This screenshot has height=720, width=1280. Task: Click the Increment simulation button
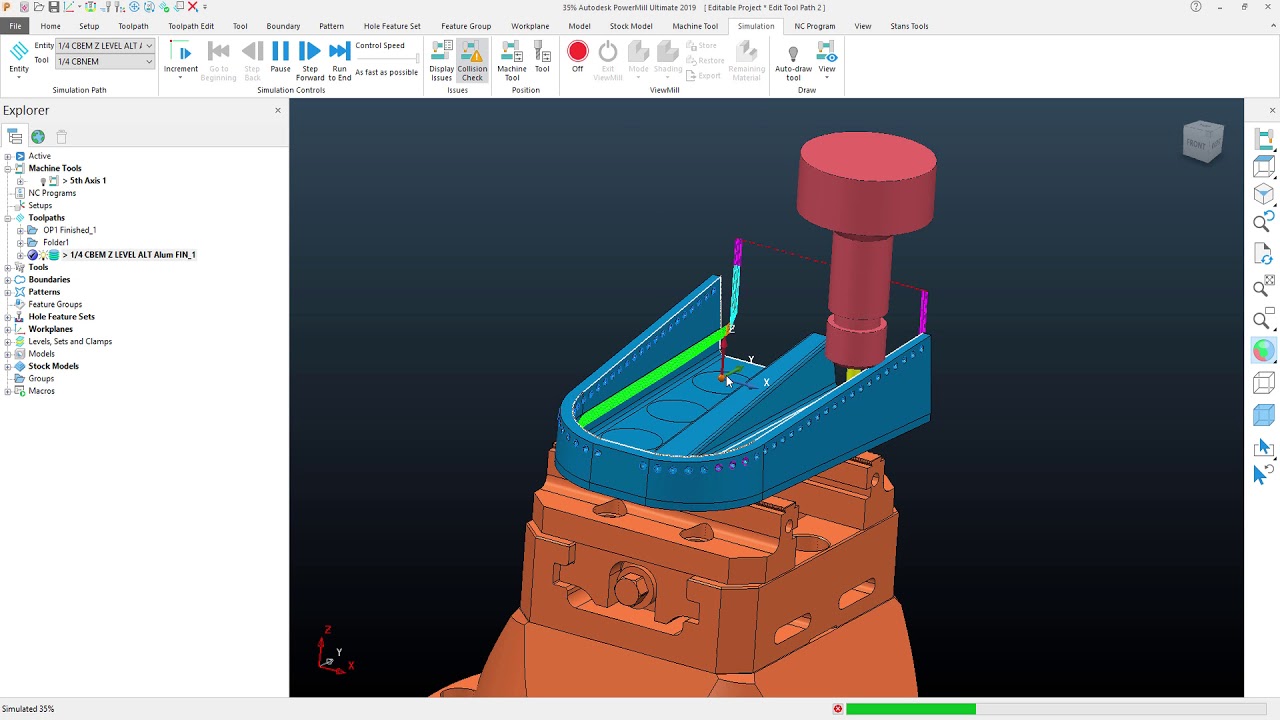[181, 60]
